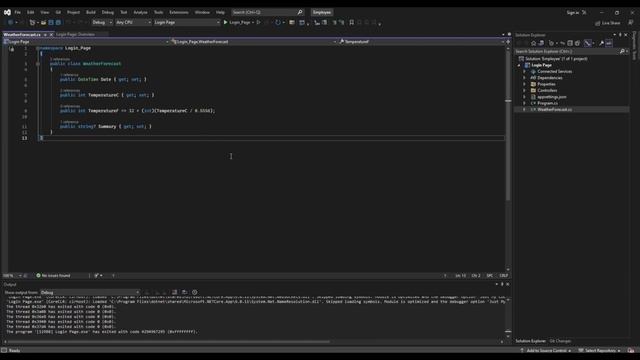This screenshot has width=640, height=360.
Task: Click the Save icon in the toolbar
Action: (x=51, y=22)
